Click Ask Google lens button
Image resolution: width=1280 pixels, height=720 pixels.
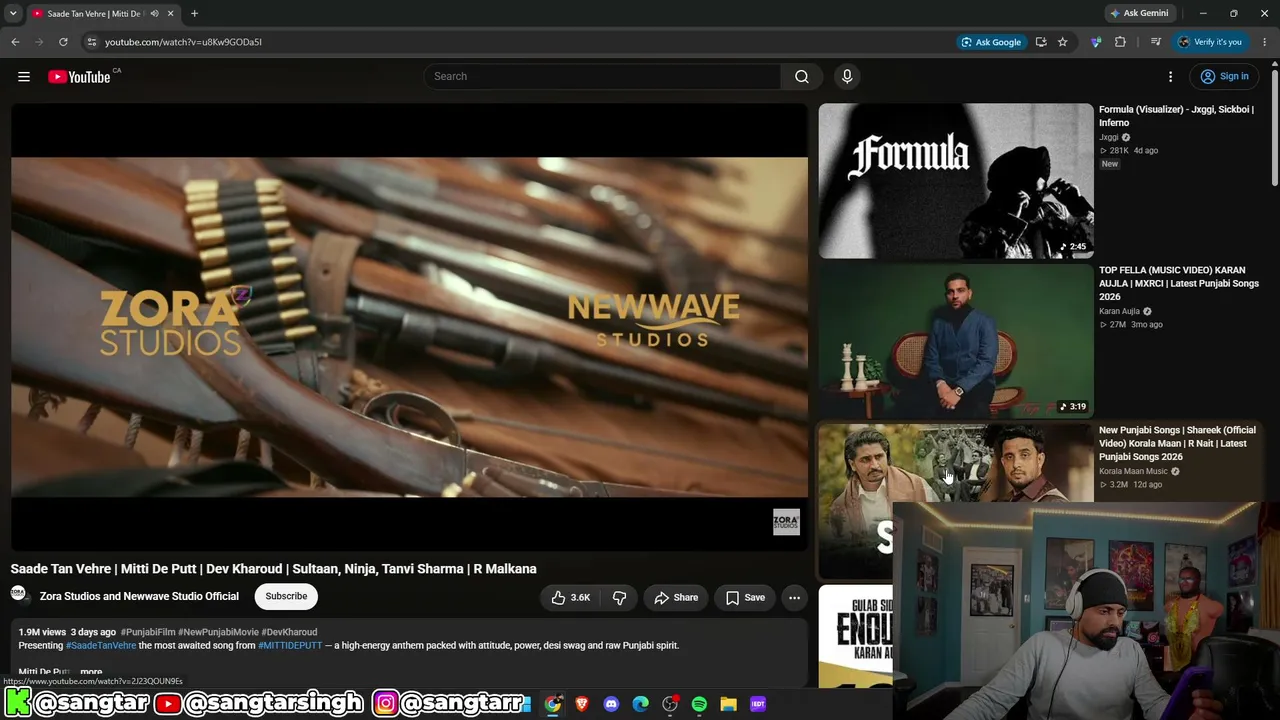pyautogui.click(x=991, y=42)
